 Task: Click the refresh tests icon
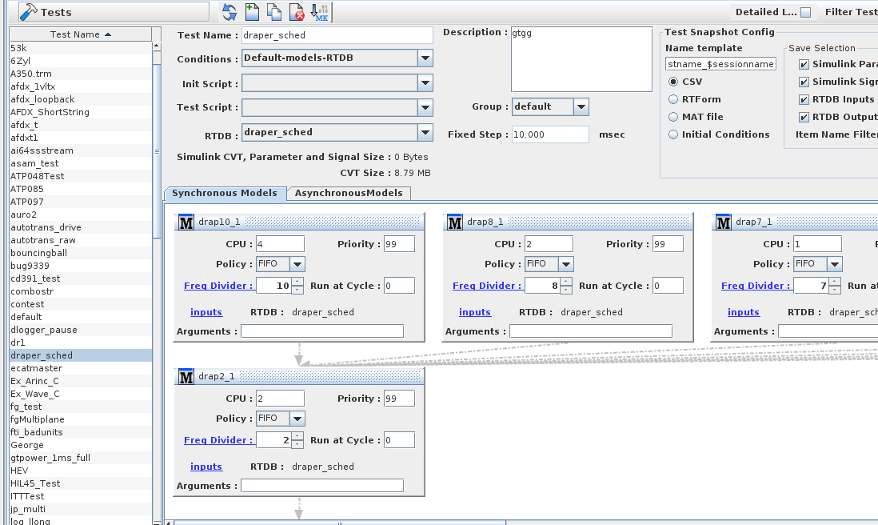coord(229,12)
